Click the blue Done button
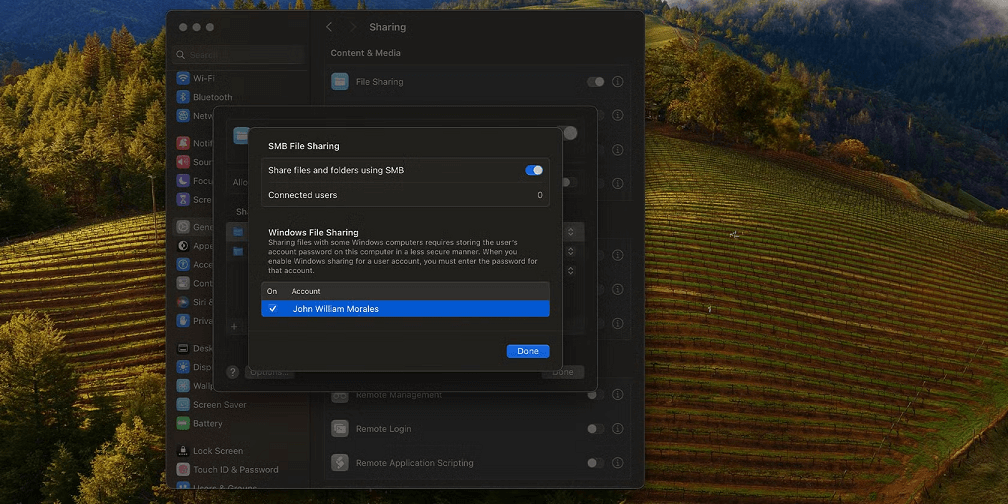 coord(528,351)
